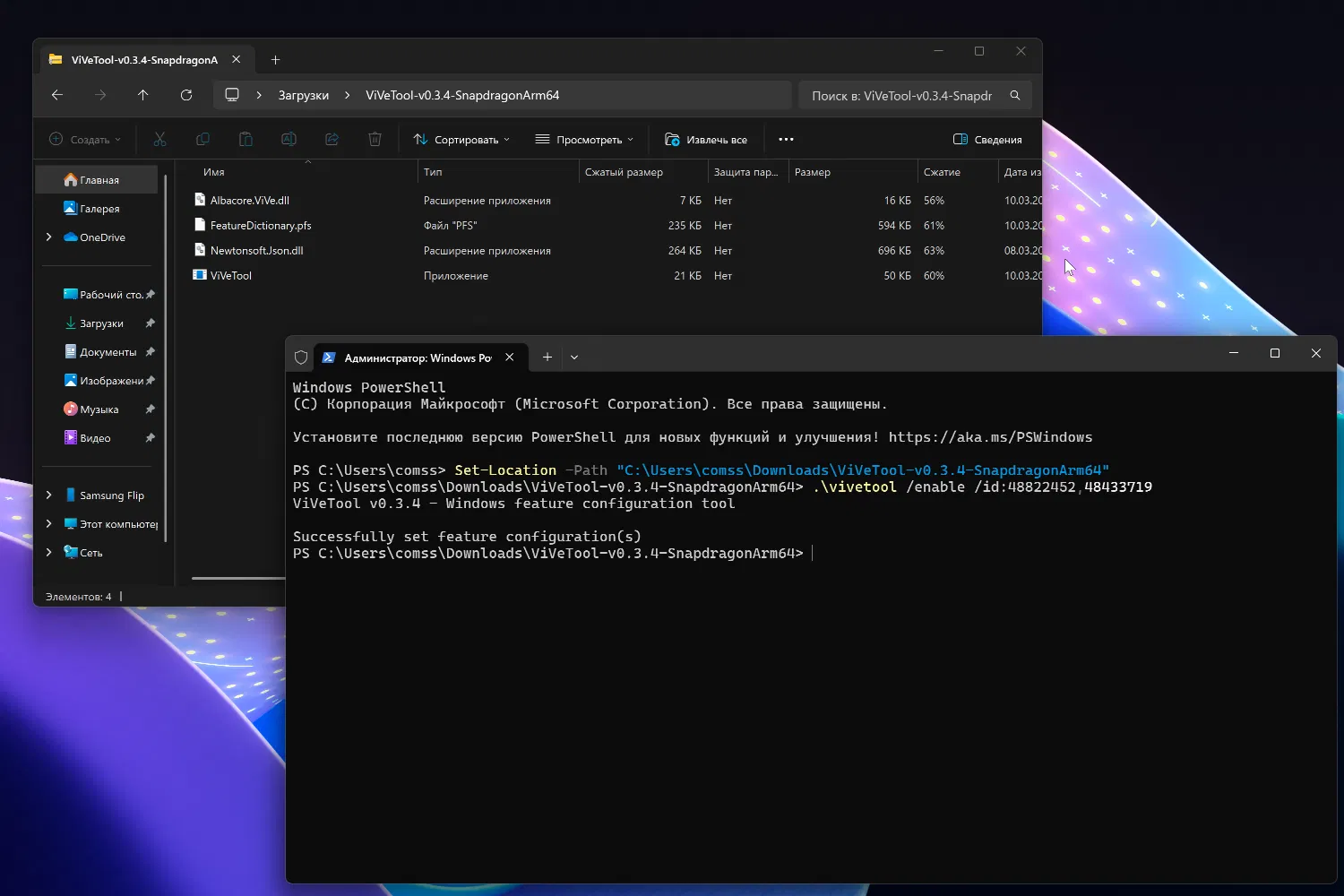Viewport: 1344px width, 896px height.
Task: Click the Share icon in Explorer toolbar
Action: pos(332,139)
